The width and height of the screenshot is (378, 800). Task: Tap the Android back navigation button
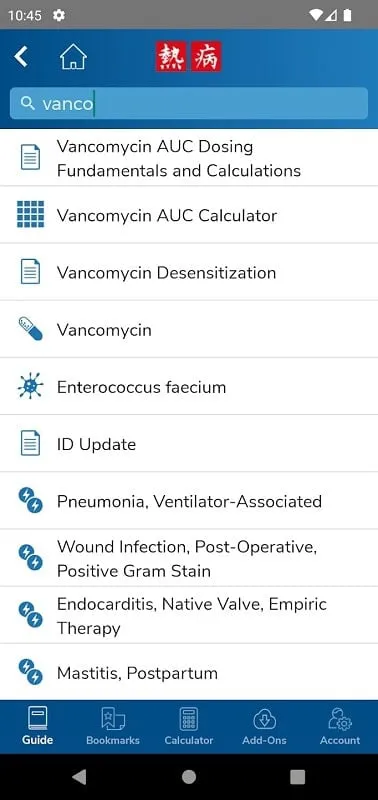click(x=79, y=777)
